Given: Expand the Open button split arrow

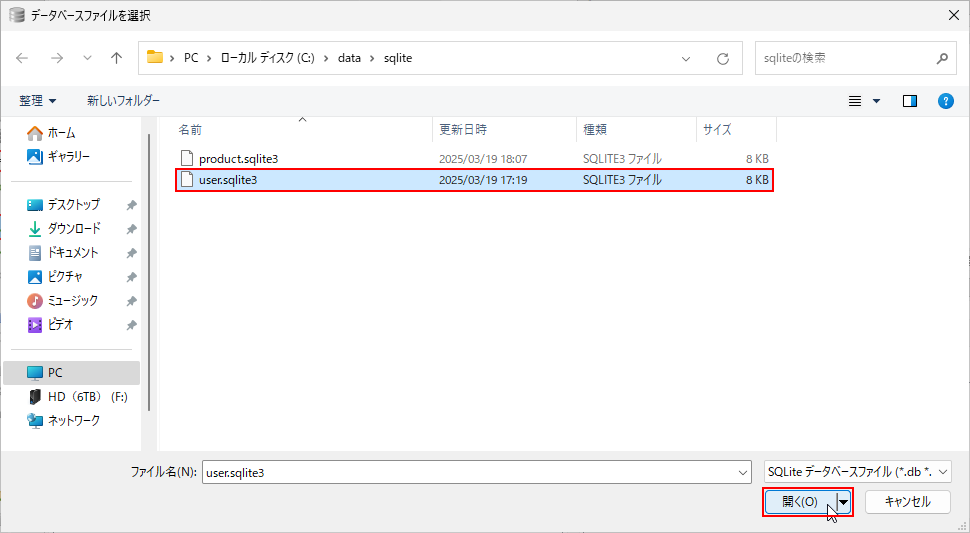Looking at the screenshot, I should point(844,501).
